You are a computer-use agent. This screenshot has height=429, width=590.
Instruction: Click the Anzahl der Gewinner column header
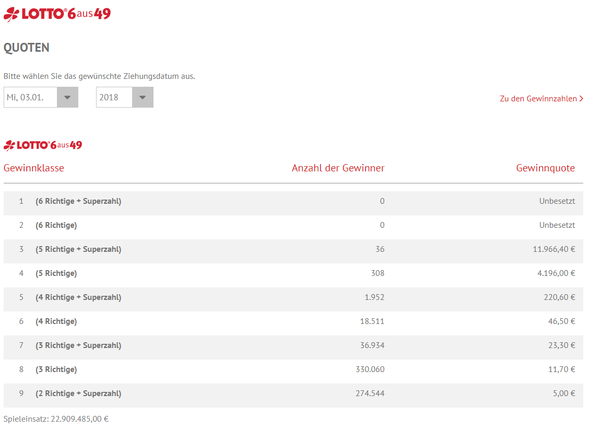tap(338, 168)
